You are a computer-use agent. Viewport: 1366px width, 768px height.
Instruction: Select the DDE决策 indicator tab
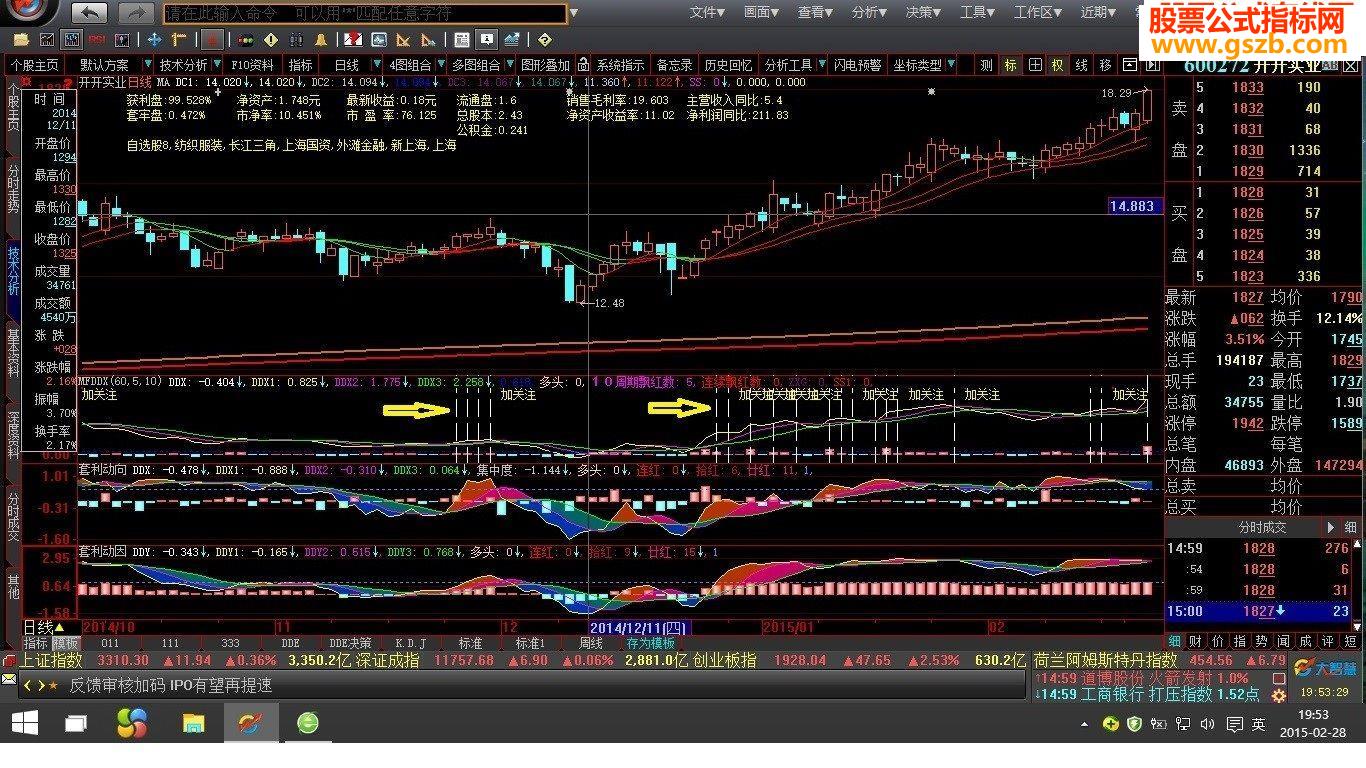351,643
